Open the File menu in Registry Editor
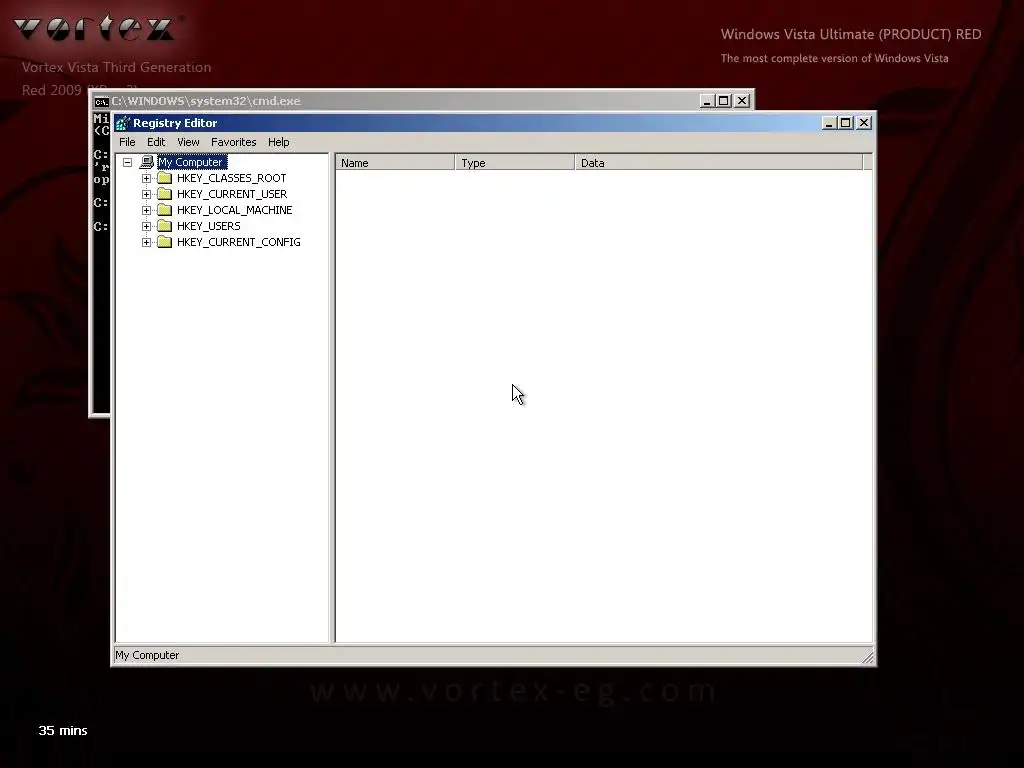 coord(127,142)
